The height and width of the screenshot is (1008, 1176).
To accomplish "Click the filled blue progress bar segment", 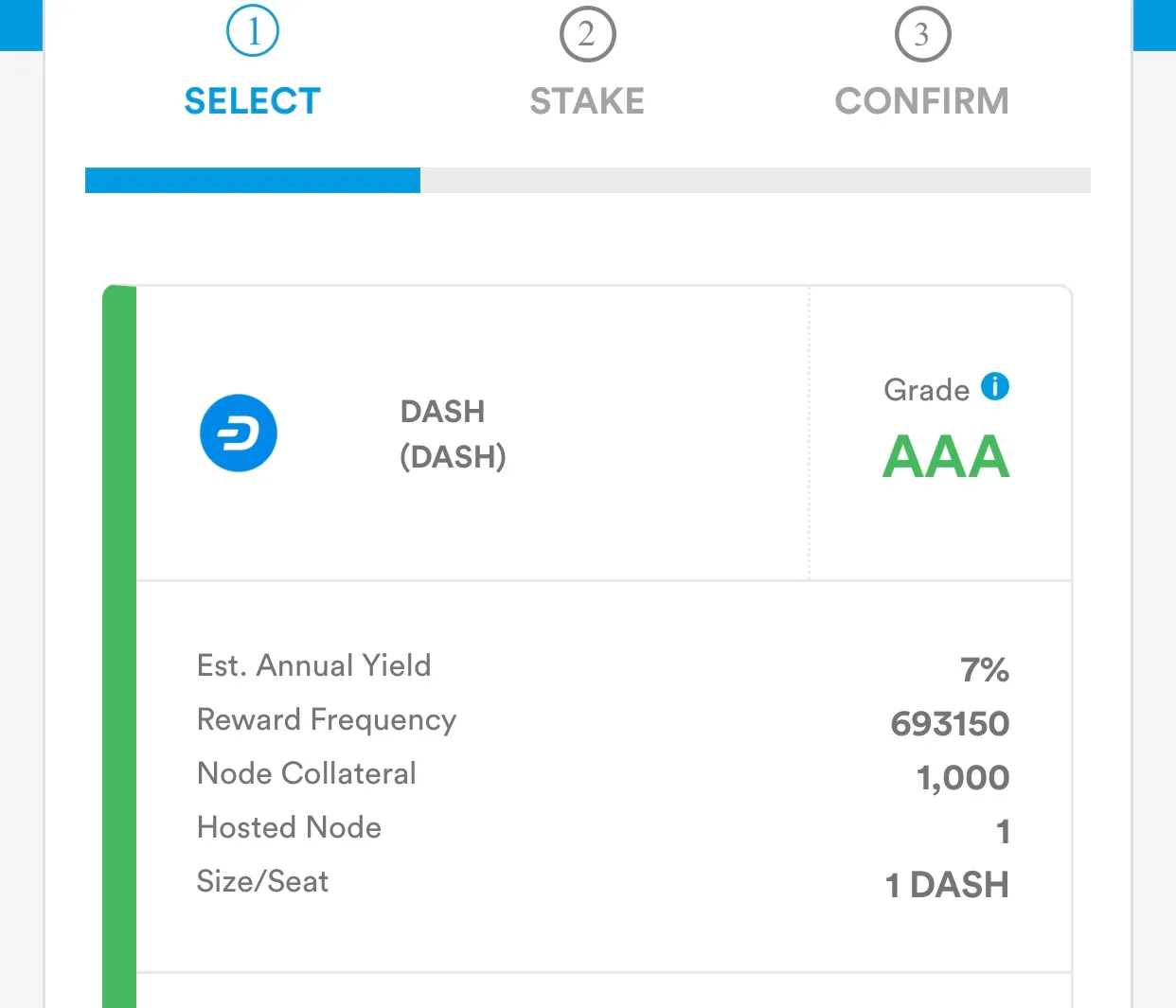I will (x=253, y=180).
